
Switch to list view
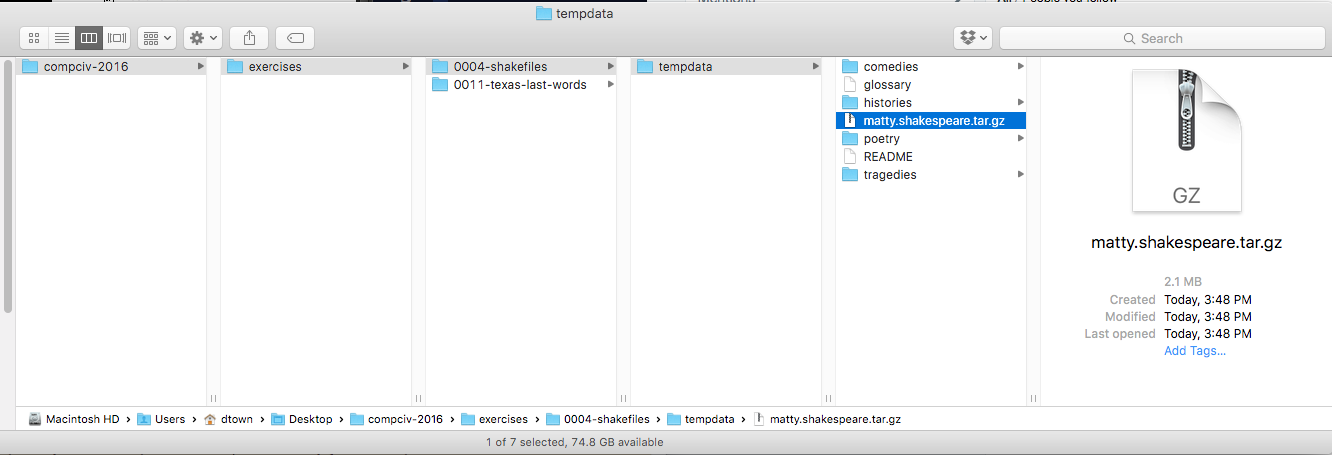[61, 38]
